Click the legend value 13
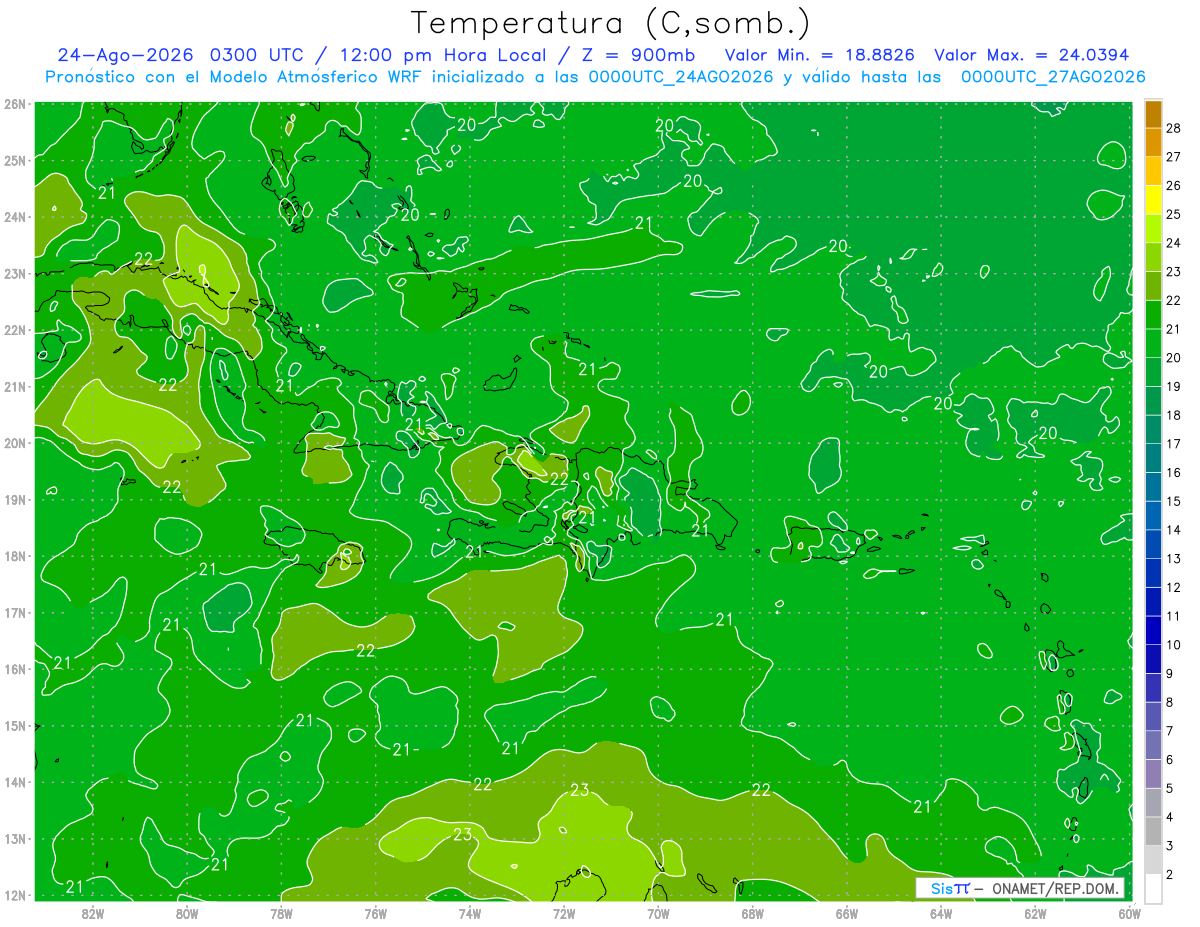The image size is (1200, 927). [1173, 558]
